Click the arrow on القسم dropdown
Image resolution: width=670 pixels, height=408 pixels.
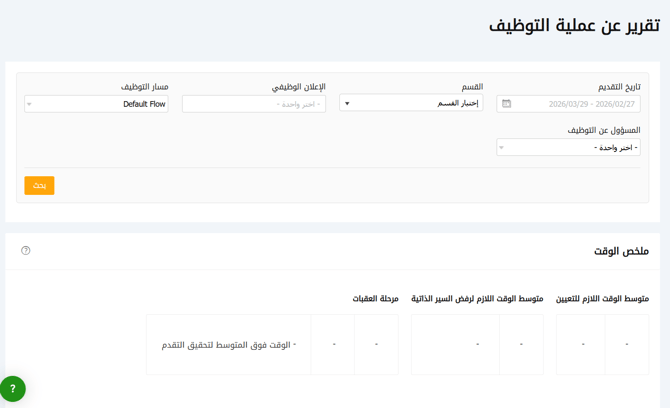[347, 104]
